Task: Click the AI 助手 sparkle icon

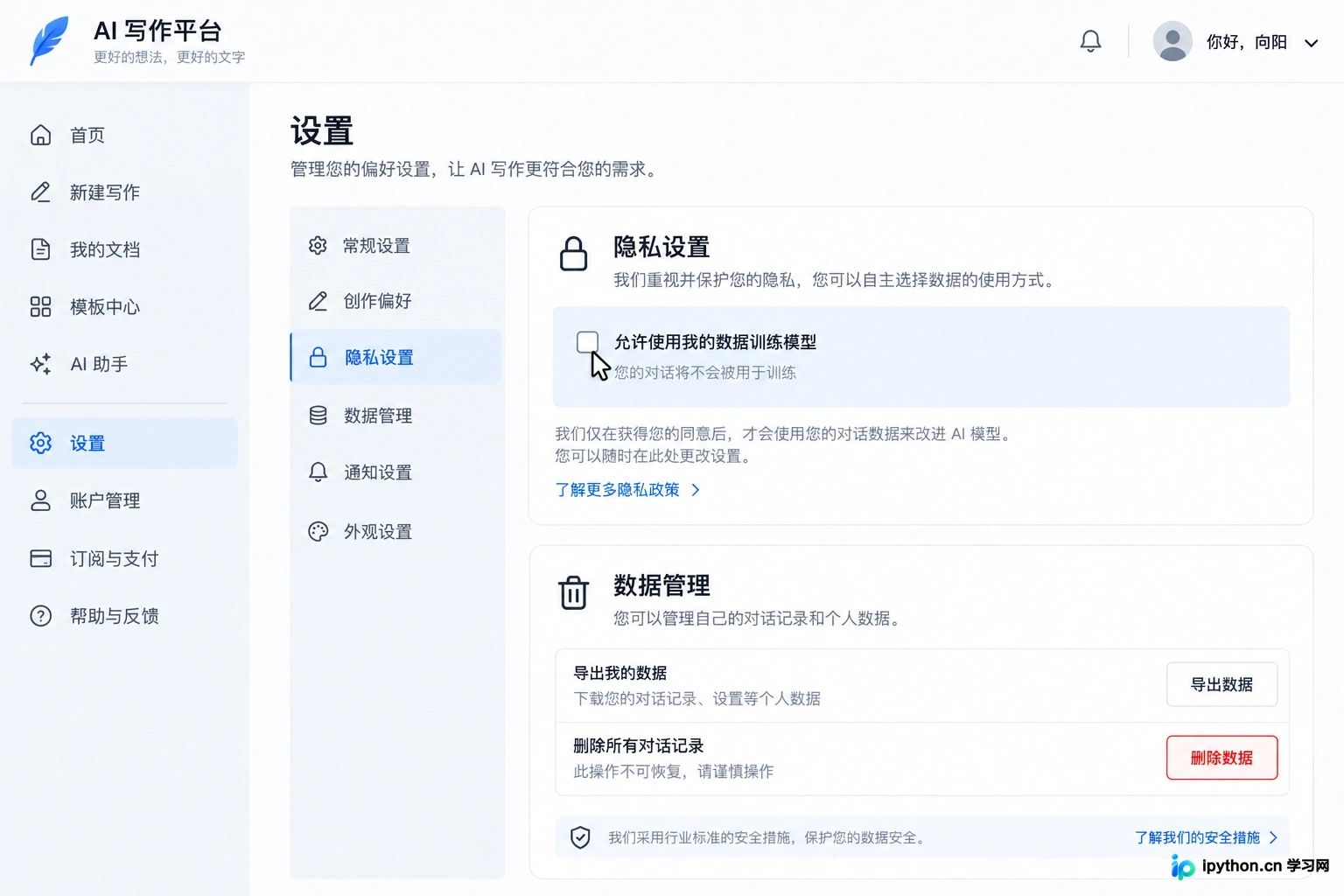Action: point(40,364)
